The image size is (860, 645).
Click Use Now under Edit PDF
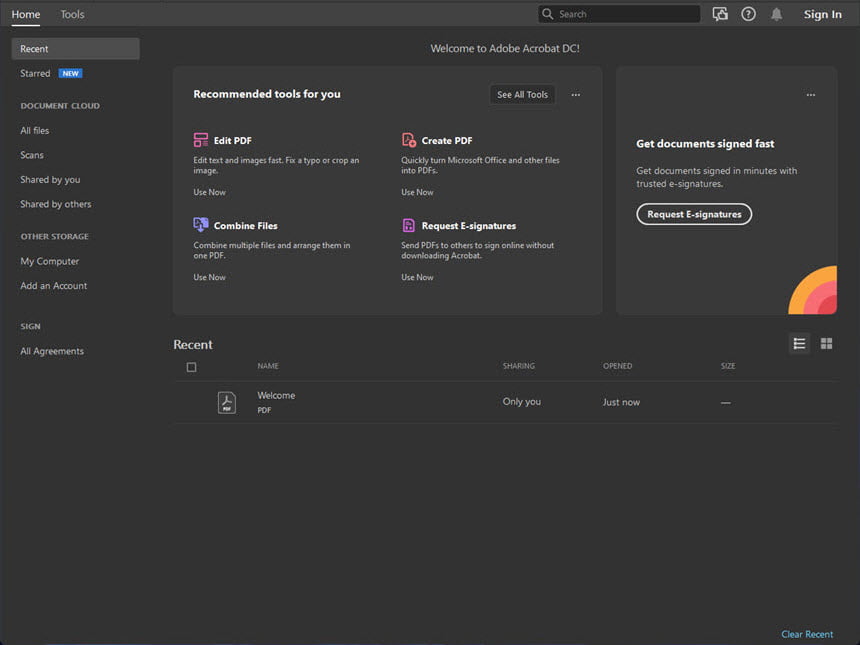209,192
